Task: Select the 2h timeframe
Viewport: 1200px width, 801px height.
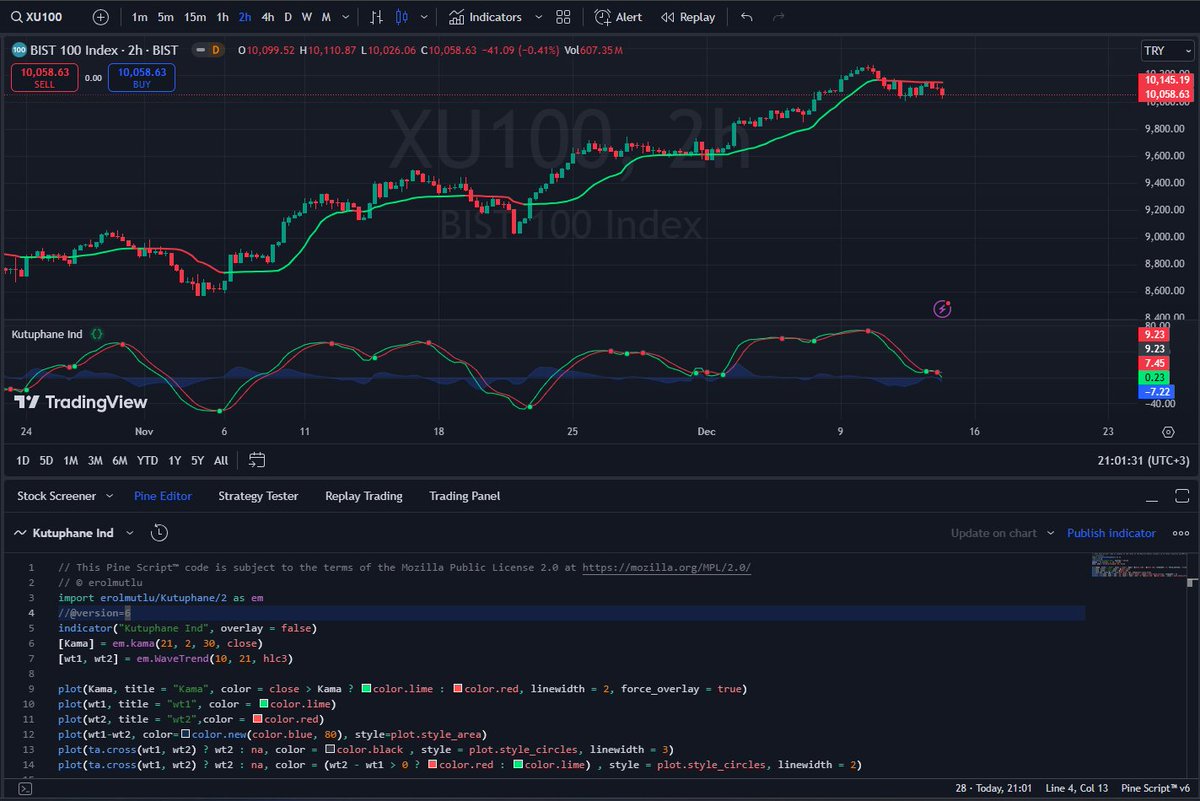Action: [x=245, y=17]
